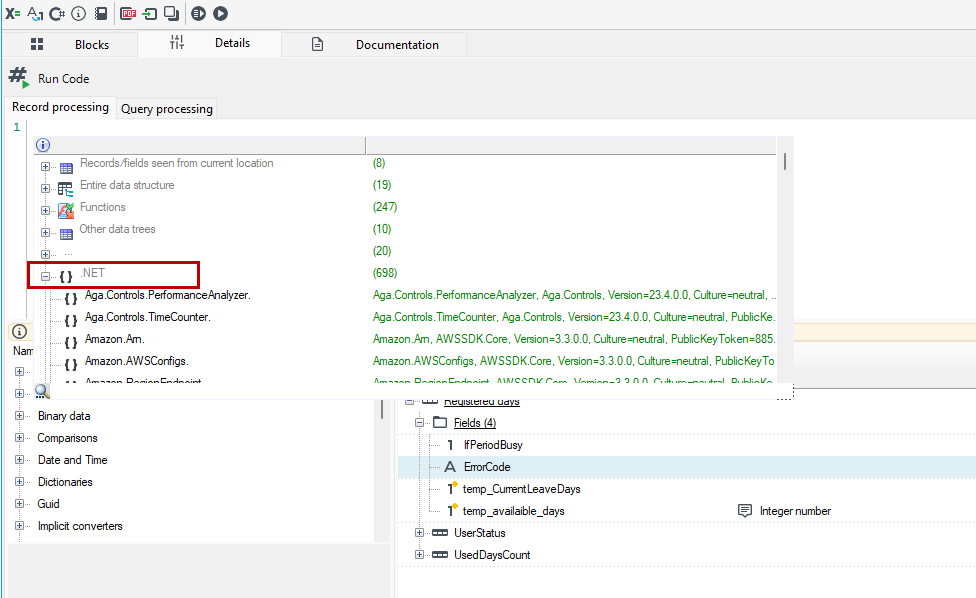Collapse the Fields (4) folder
This screenshot has height=598, width=976.
pyautogui.click(x=420, y=423)
